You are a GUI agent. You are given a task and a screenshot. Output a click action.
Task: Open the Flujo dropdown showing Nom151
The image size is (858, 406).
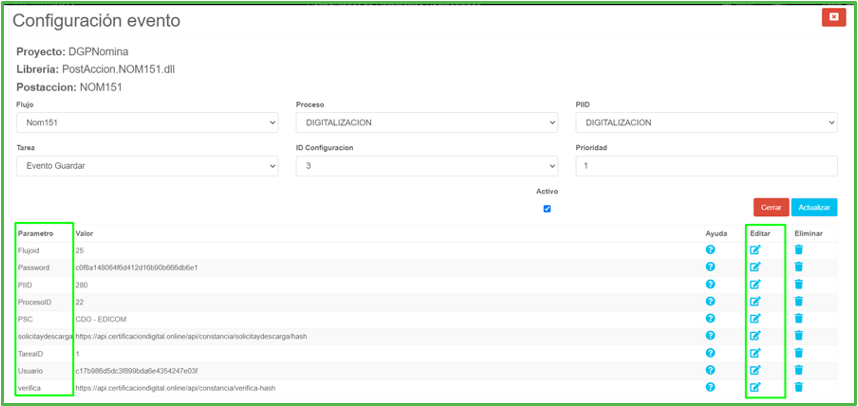click(147, 123)
